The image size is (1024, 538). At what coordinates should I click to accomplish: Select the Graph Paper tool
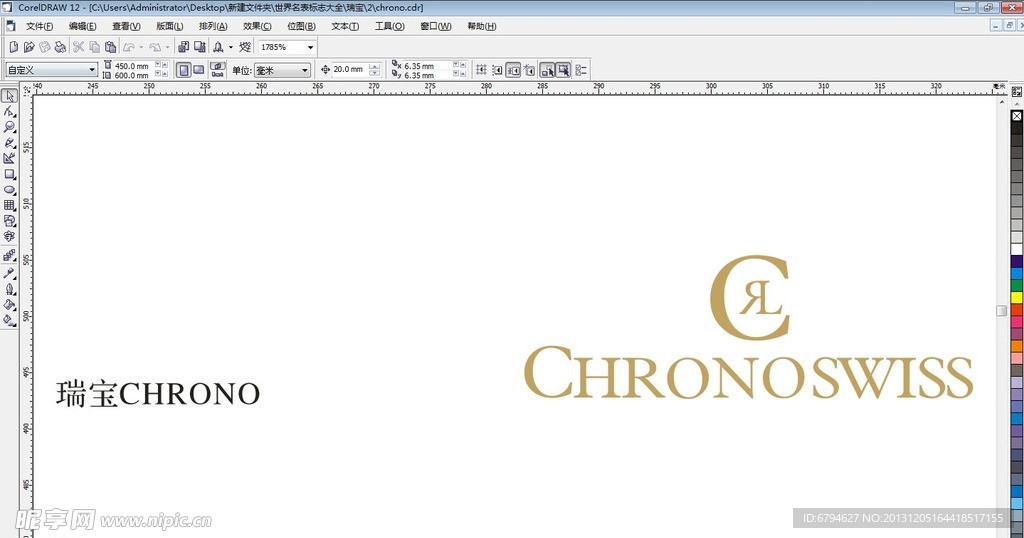[x=9, y=205]
